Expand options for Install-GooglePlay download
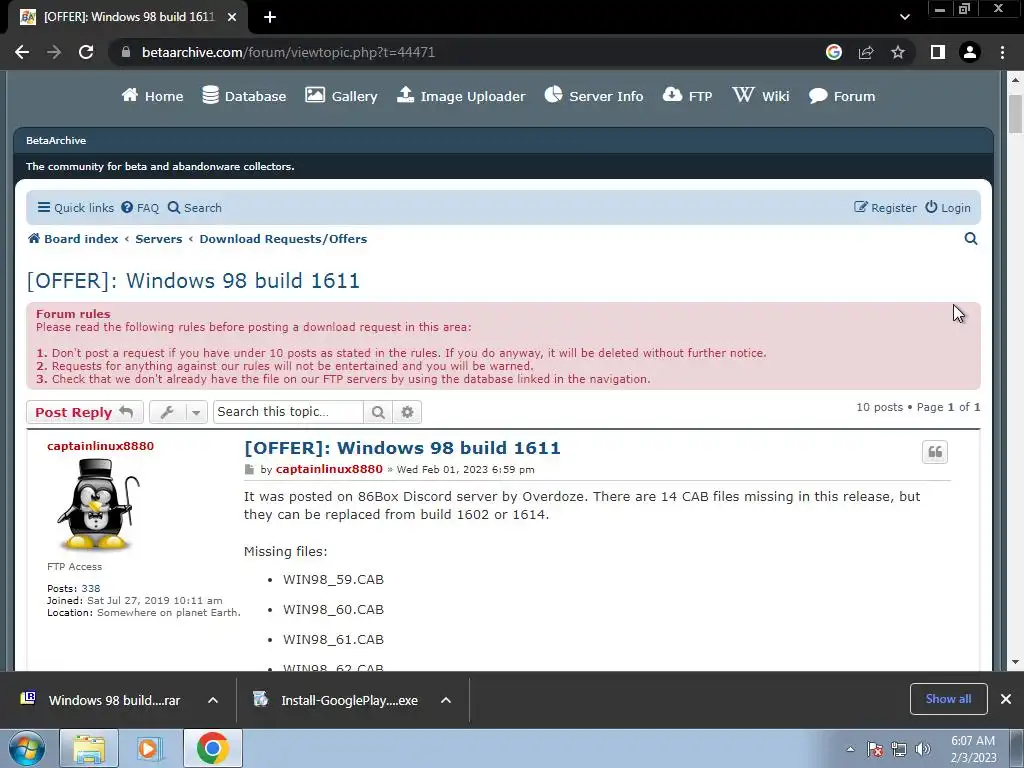 [446, 700]
